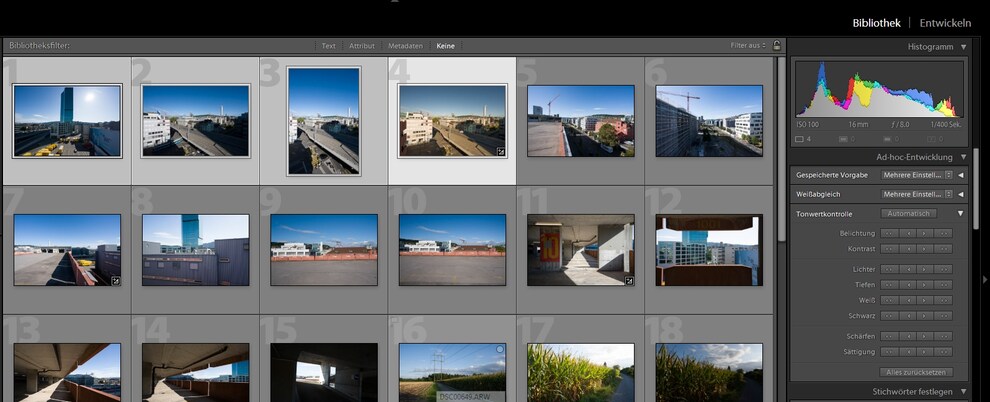
Task: Collapse the Histogramm panel
Action: click(x=963, y=47)
